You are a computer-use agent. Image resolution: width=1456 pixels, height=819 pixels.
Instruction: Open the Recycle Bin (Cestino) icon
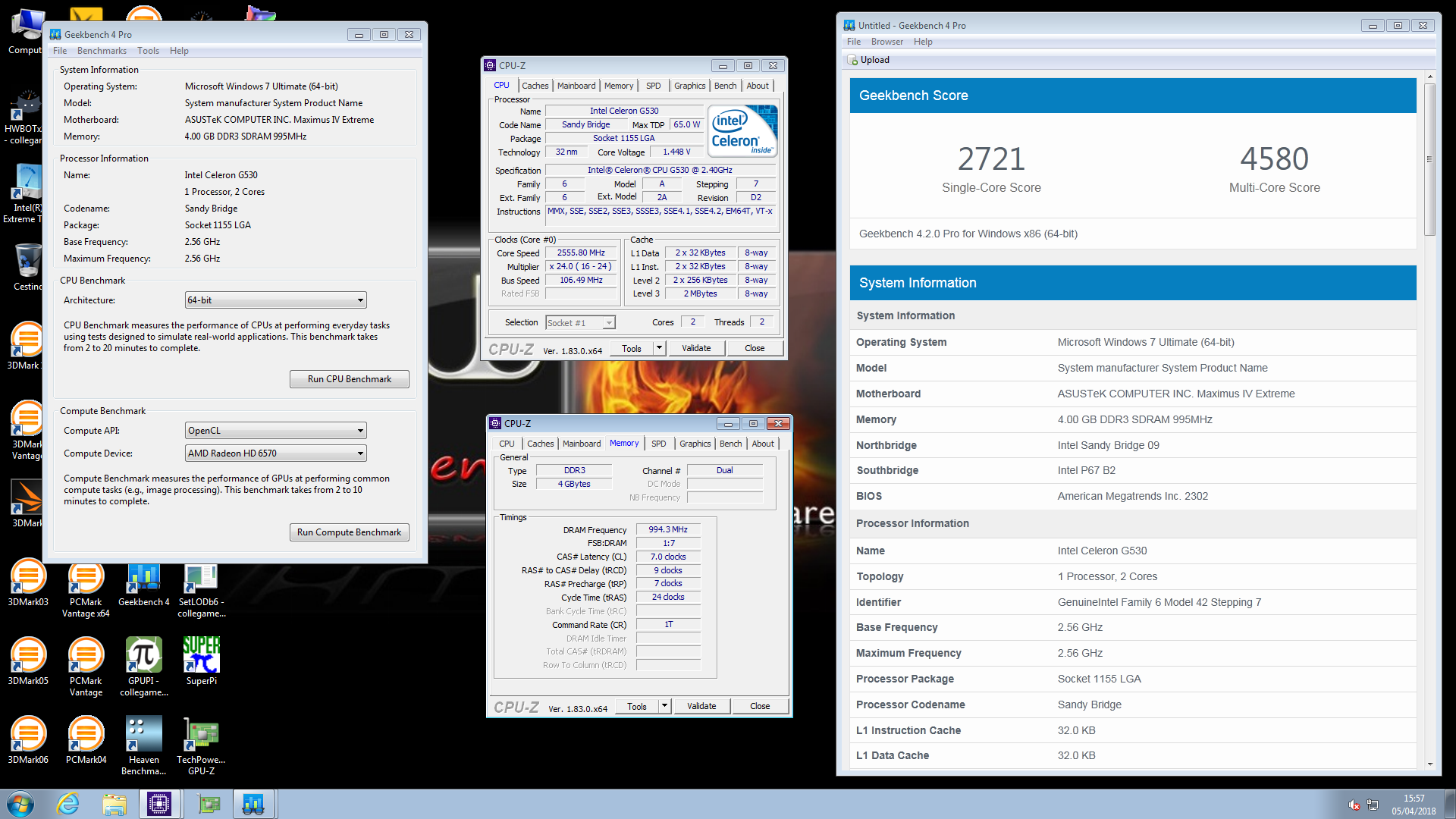tap(28, 268)
